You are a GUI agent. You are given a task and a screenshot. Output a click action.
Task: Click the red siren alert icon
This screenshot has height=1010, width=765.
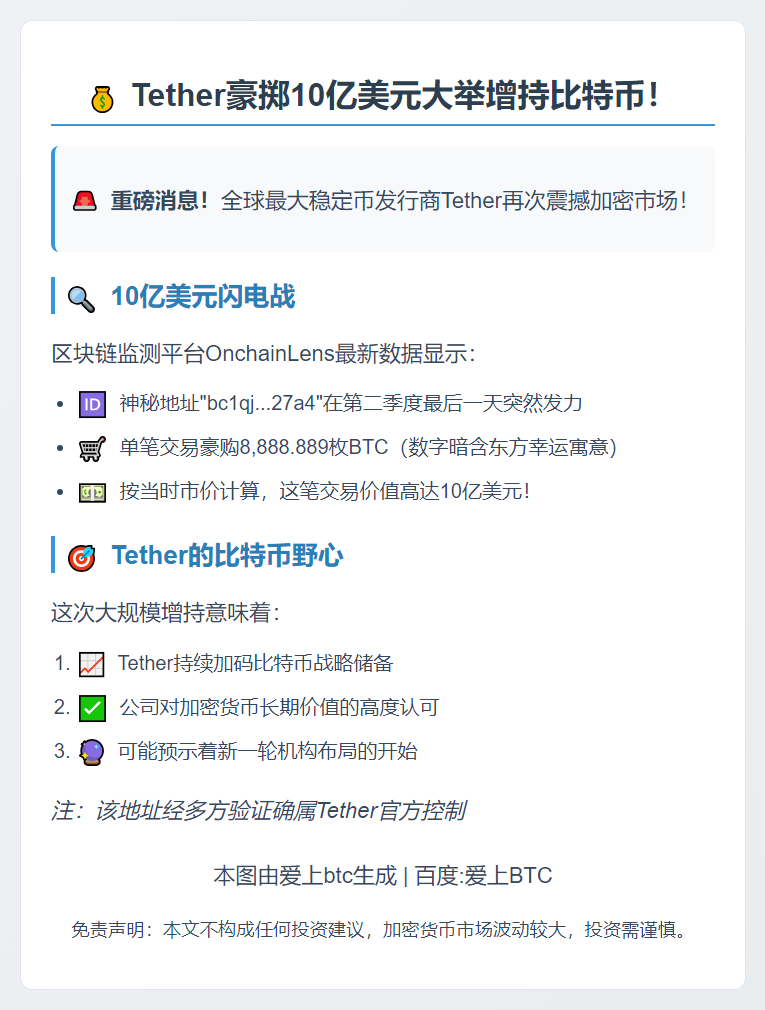point(85,201)
